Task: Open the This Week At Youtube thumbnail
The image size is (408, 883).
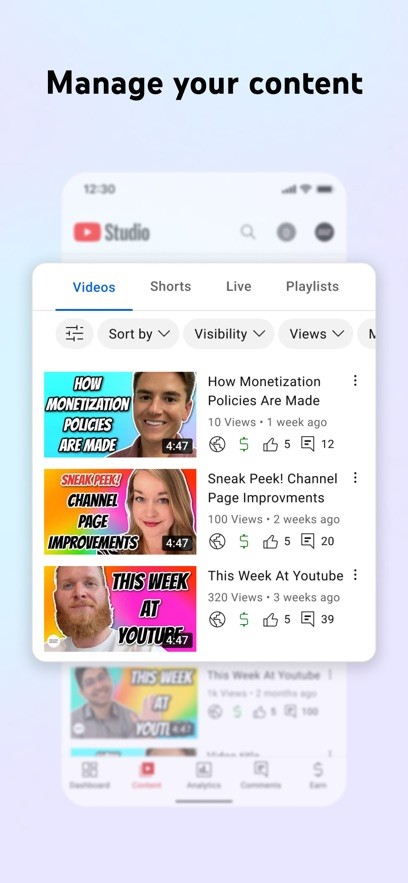Action: click(x=120, y=609)
